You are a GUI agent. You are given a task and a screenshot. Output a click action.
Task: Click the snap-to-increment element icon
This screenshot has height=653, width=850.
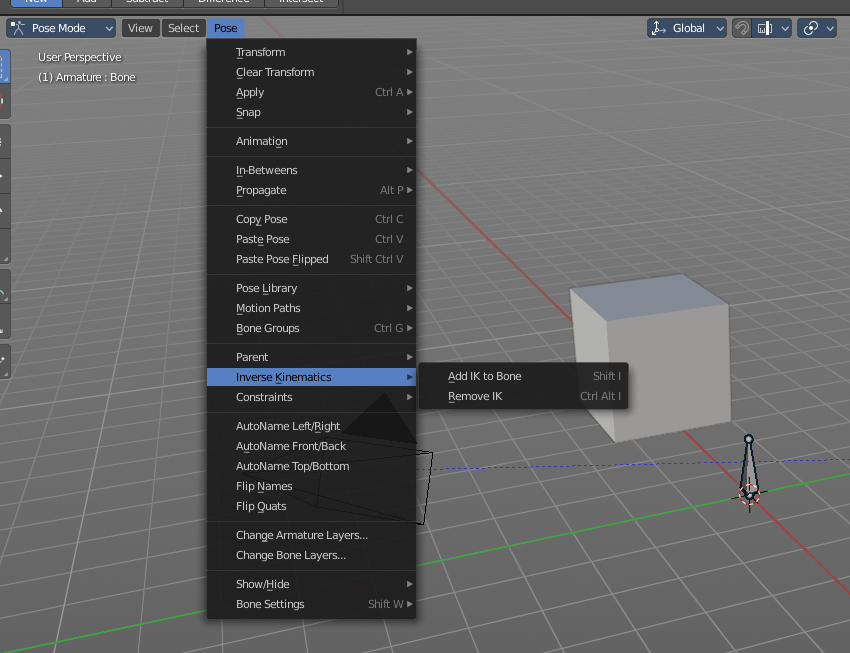tap(764, 28)
